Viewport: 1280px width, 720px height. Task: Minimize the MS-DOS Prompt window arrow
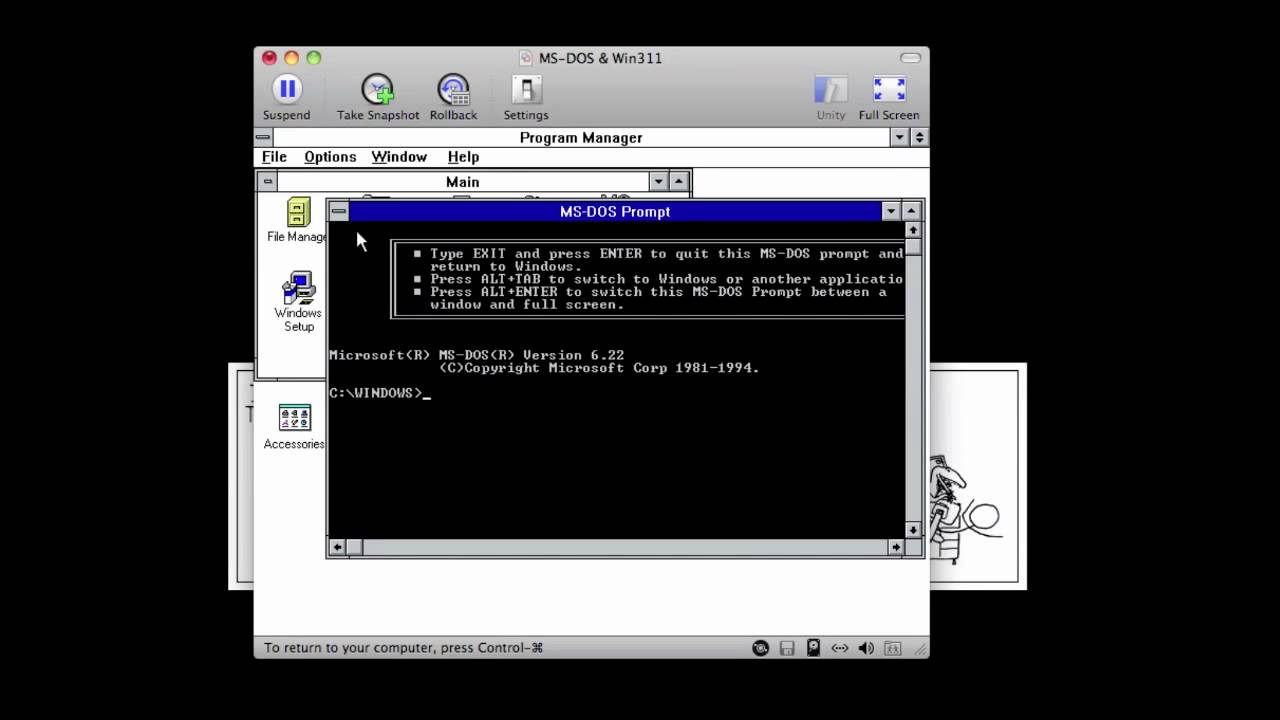coord(890,211)
